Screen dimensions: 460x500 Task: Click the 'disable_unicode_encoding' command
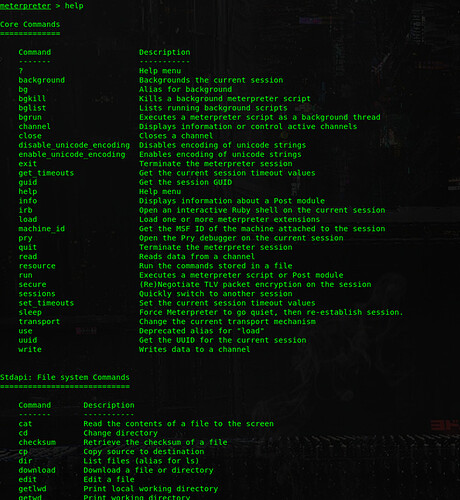coord(74,145)
